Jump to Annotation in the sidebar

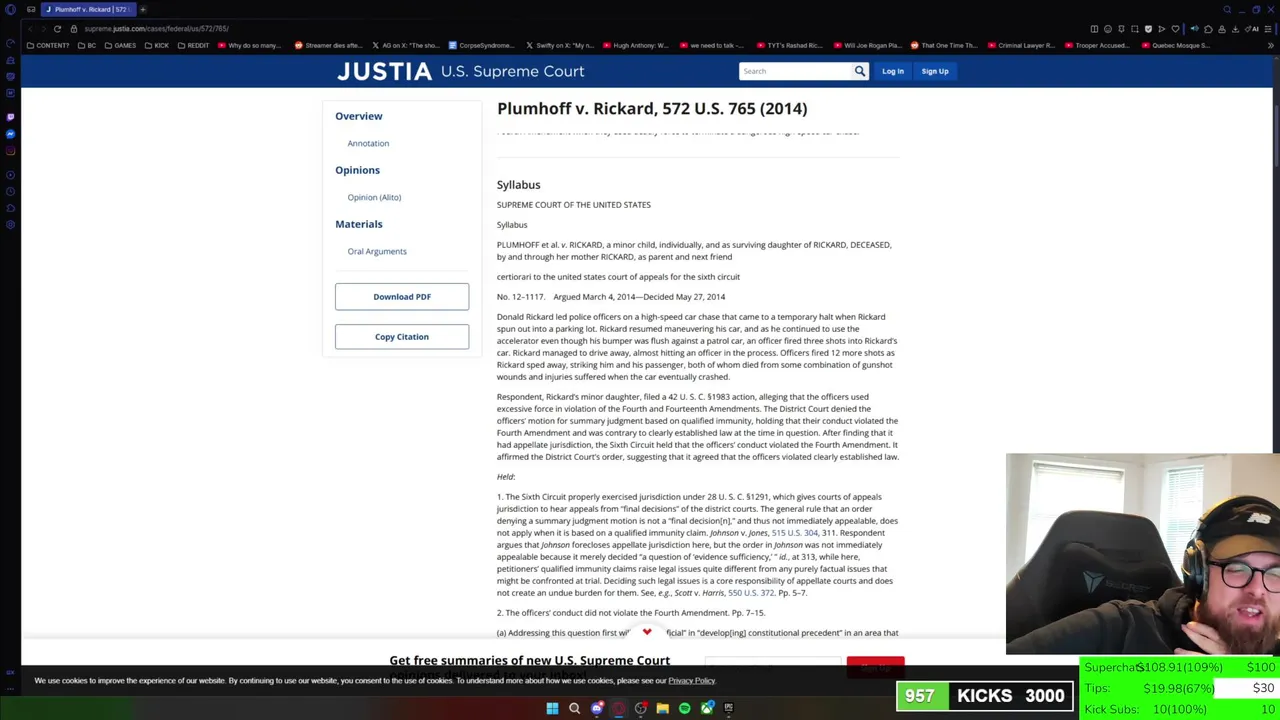click(368, 143)
